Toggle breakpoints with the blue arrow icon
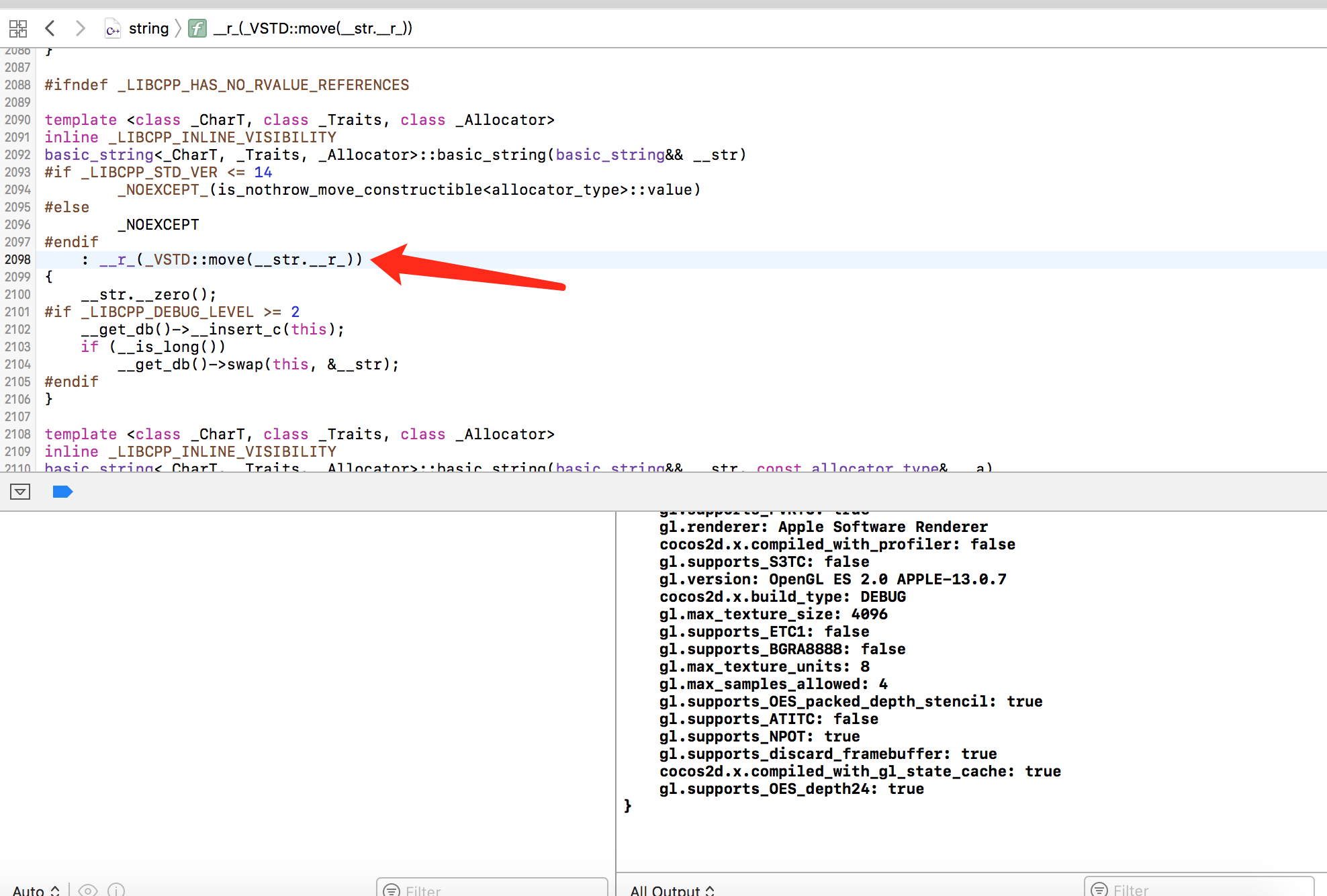The height and width of the screenshot is (896, 1327). [x=62, y=492]
